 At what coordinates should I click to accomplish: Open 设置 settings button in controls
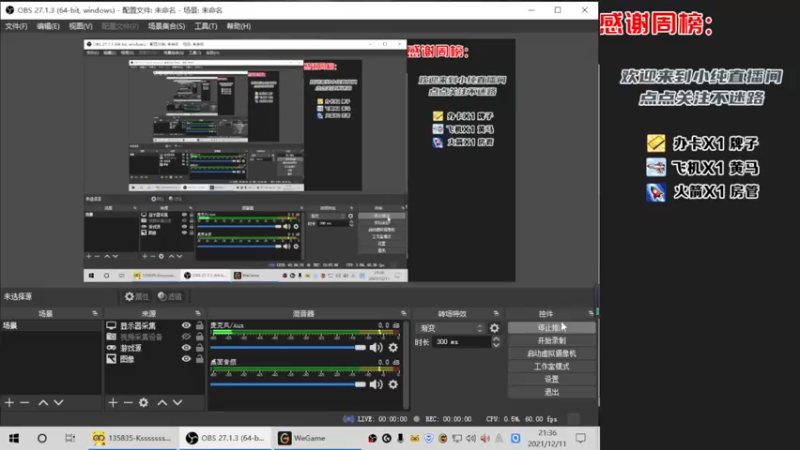coord(552,379)
